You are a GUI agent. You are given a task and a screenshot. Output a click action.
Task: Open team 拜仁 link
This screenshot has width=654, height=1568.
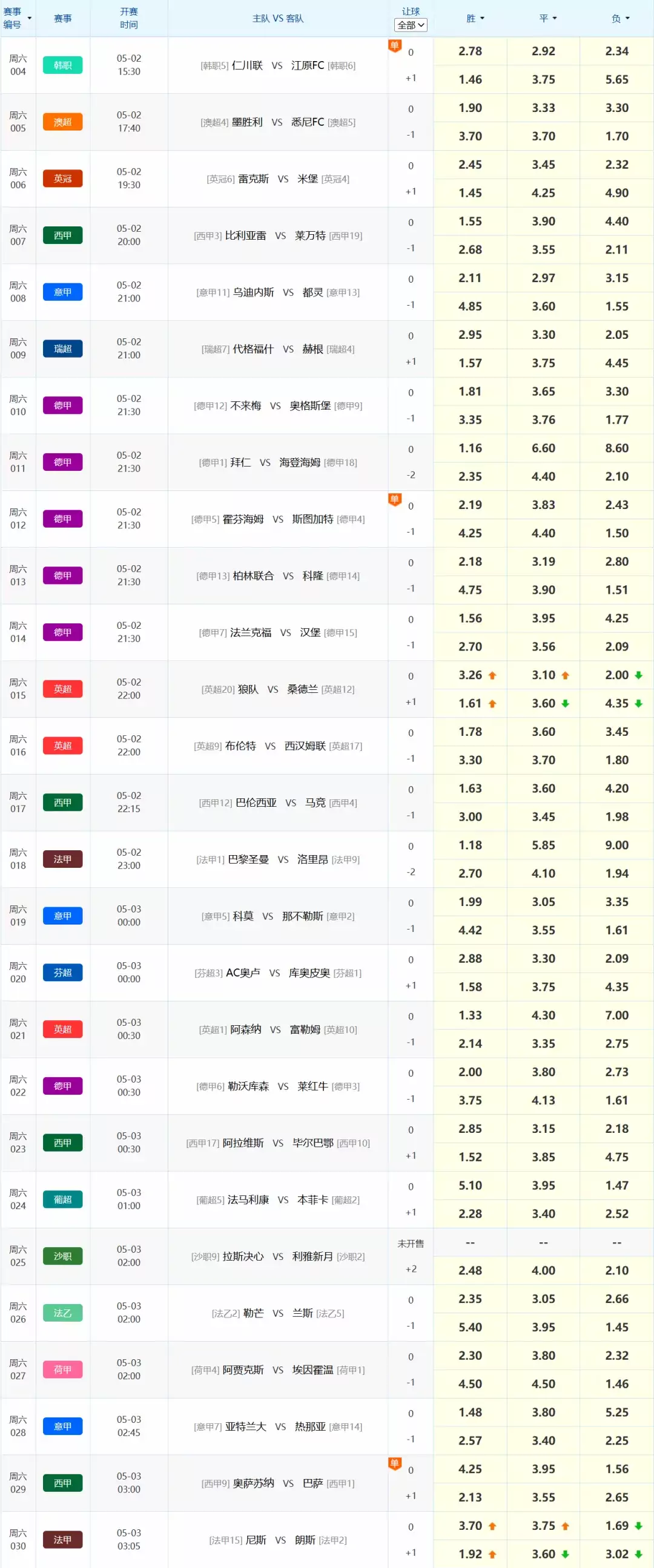pos(240,462)
